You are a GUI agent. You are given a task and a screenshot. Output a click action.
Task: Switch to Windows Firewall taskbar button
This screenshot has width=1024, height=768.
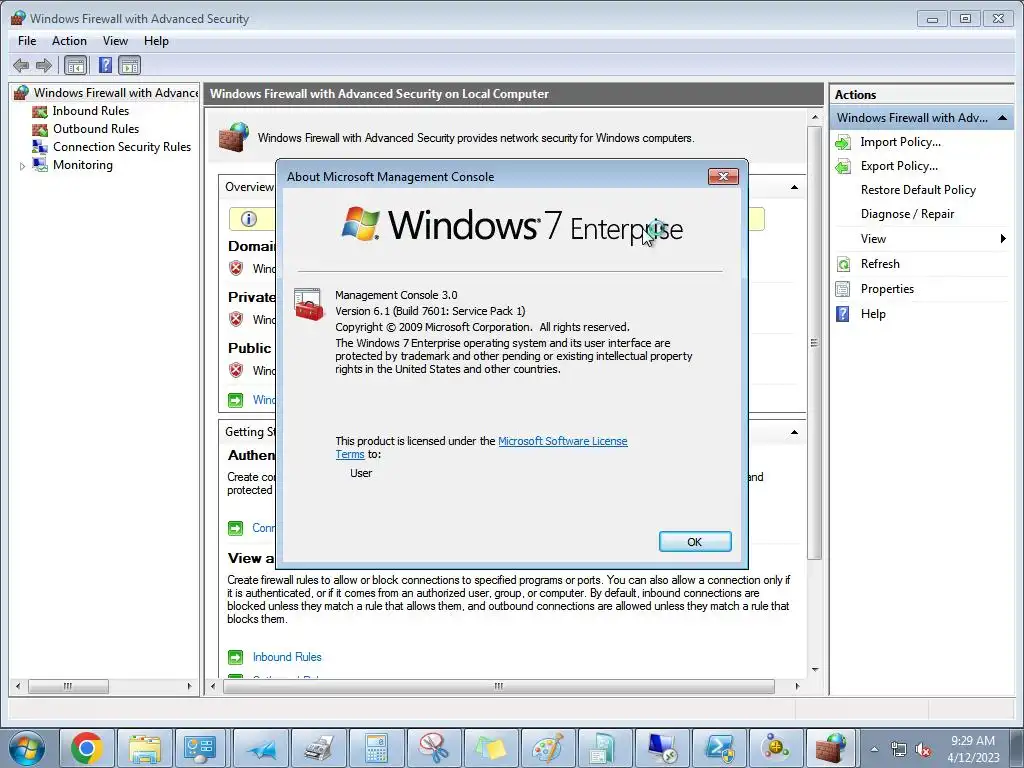point(831,748)
